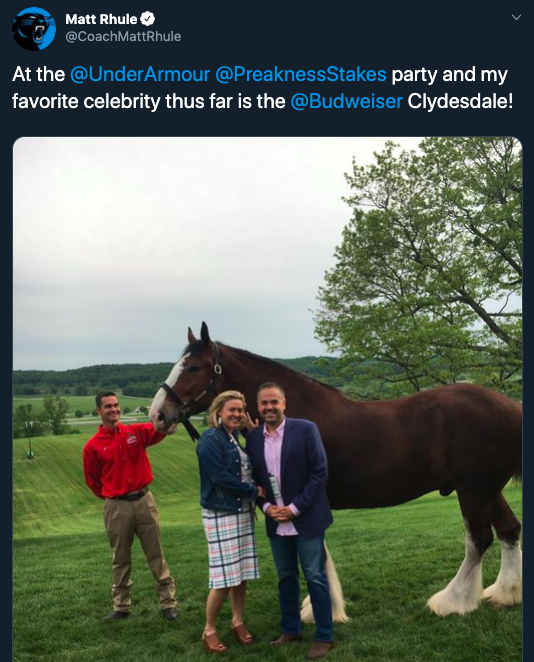
Task: Open photo at the Clydesdale's head
Action: (184, 380)
